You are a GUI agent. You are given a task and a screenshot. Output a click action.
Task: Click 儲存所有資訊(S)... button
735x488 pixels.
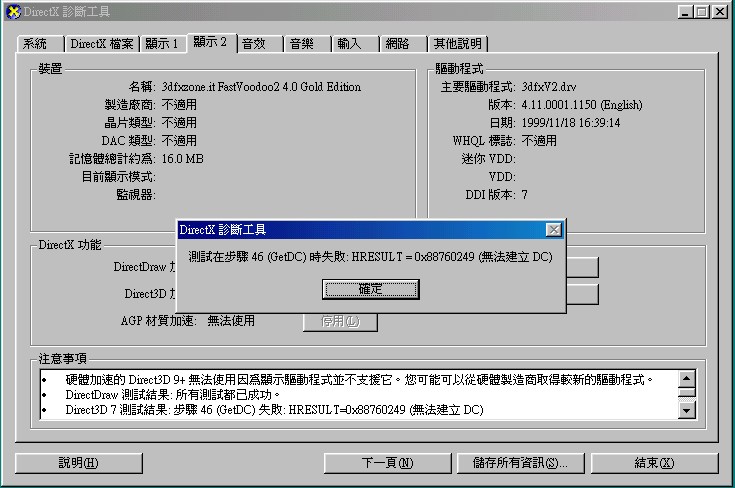click(x=520, y=463)
